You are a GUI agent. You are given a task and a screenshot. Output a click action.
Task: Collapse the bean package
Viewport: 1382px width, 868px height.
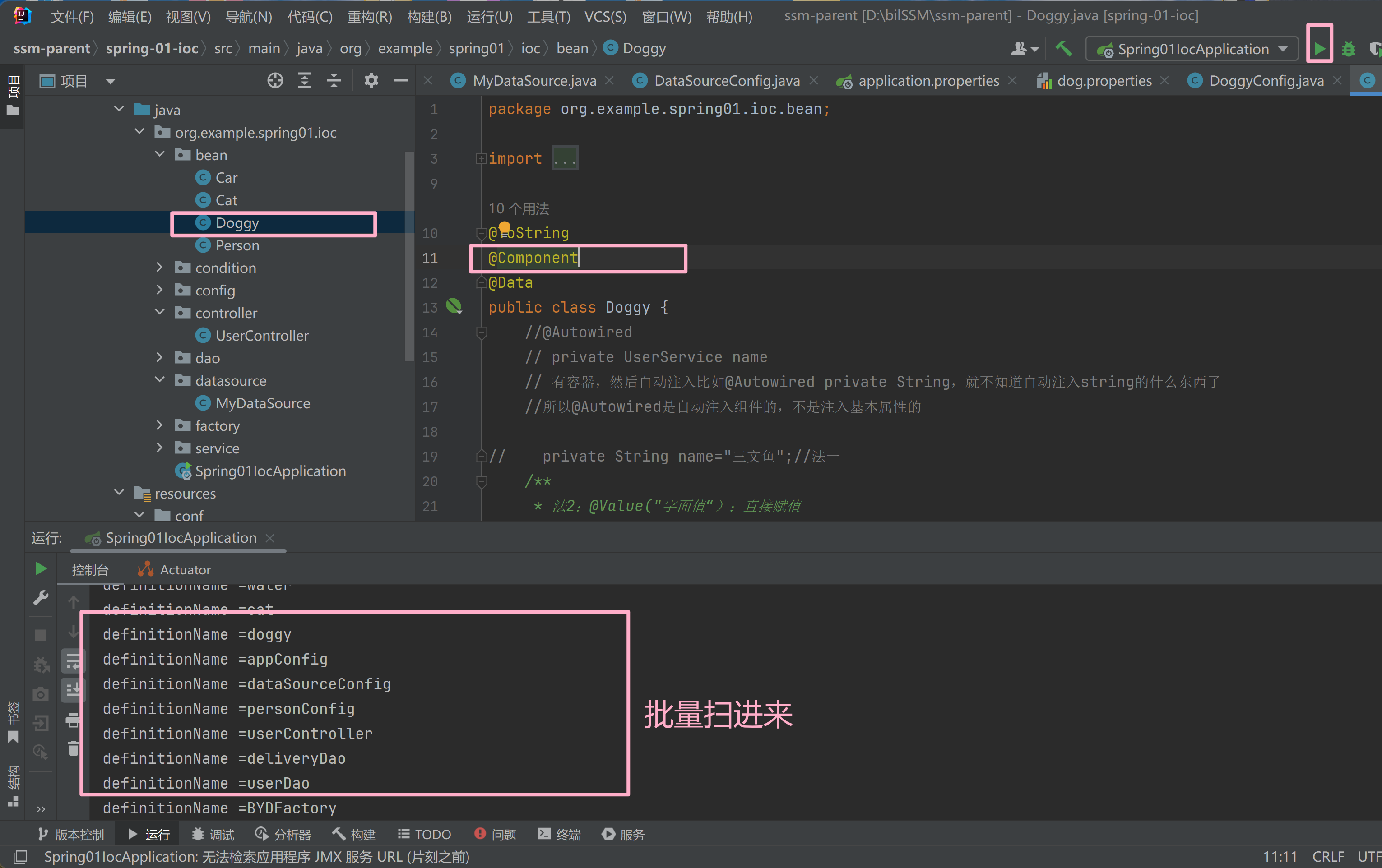pos(160,154)
